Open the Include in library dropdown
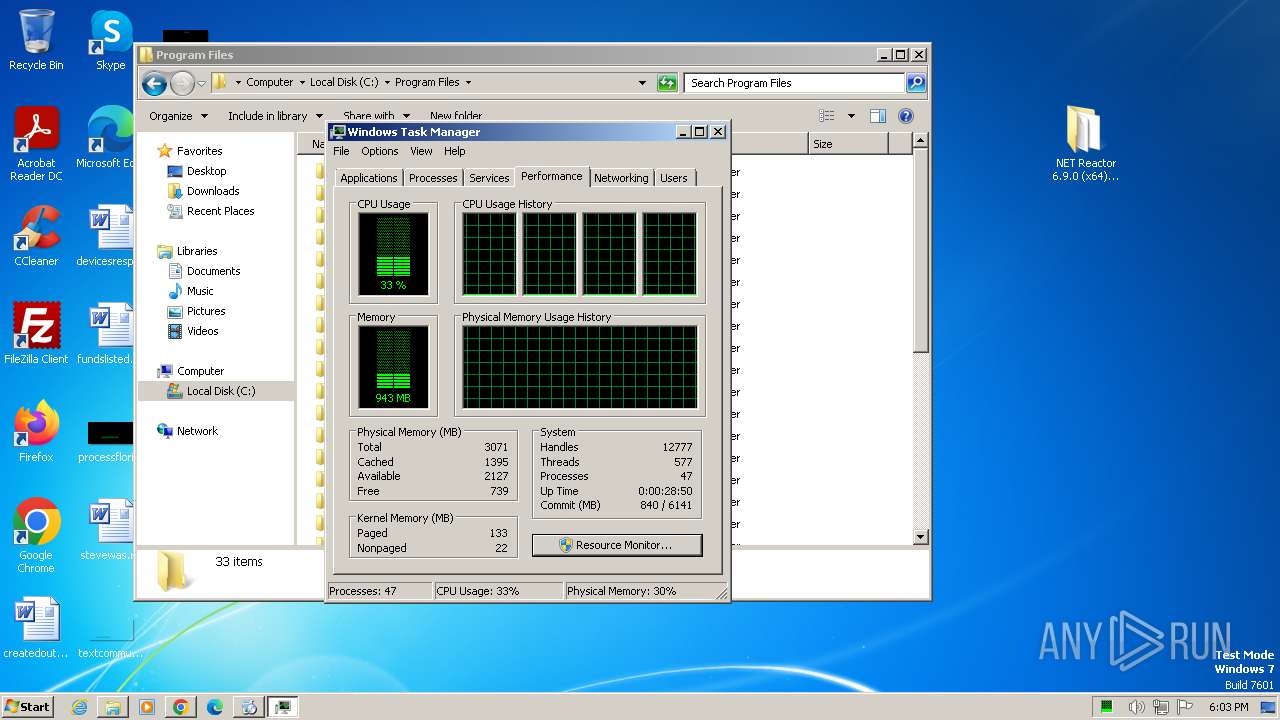 click(x=275, y=116)
